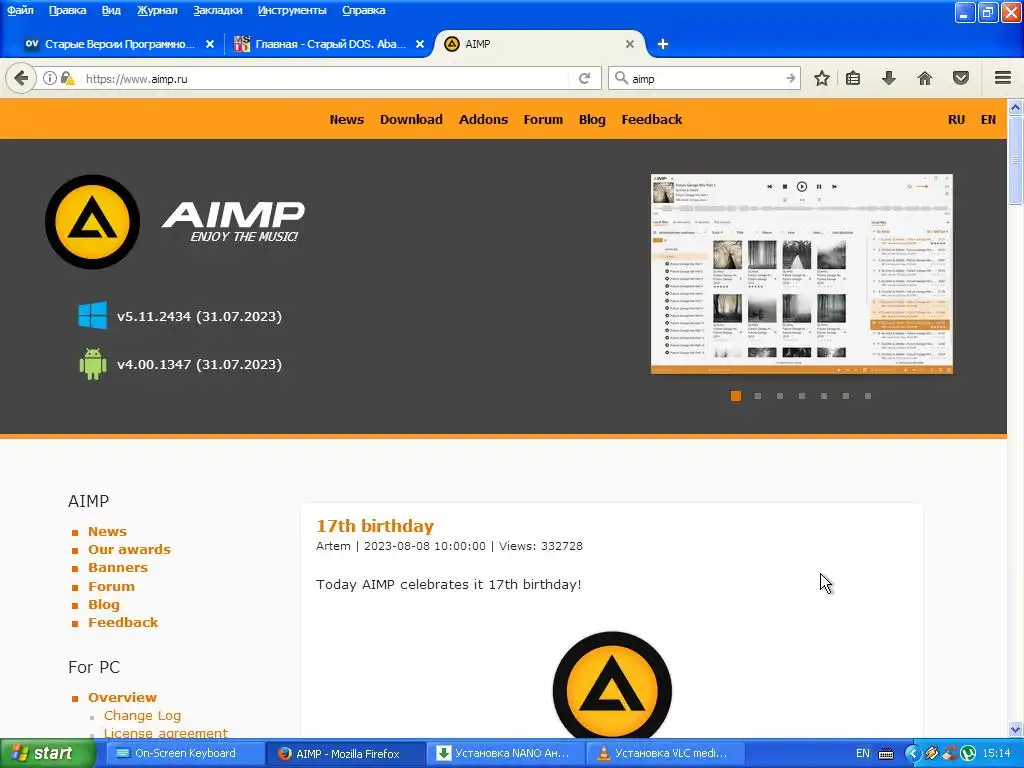The image size is (1024, 768).
Task: Reload the page with the refresh icon
Action: 584,78
